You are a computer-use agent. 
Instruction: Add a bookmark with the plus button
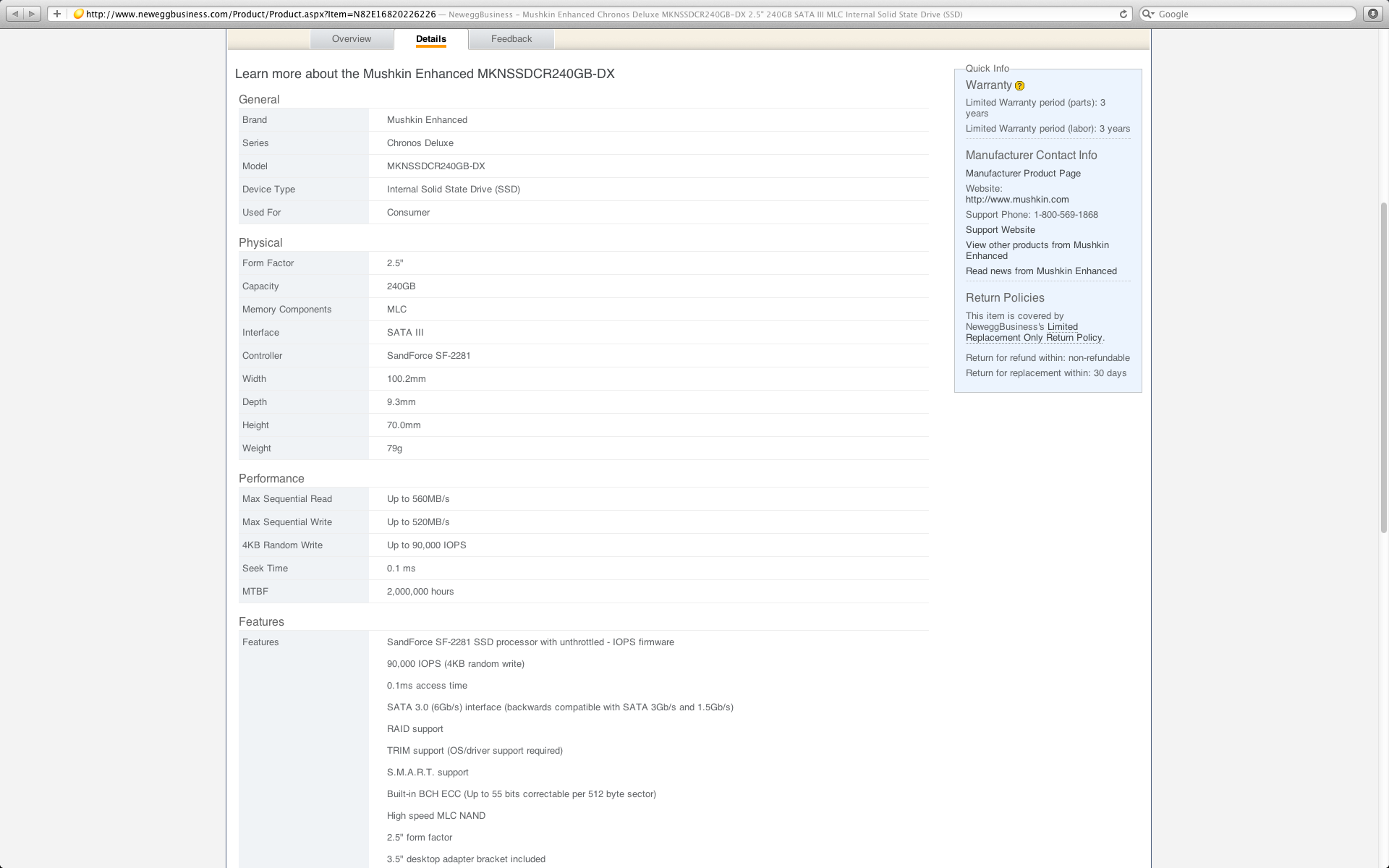coord(56,14)
